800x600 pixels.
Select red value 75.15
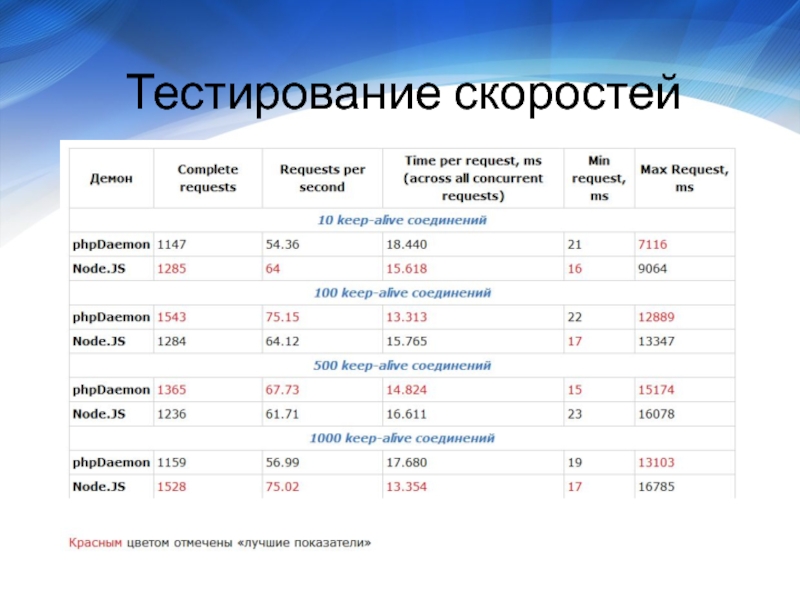282,317
